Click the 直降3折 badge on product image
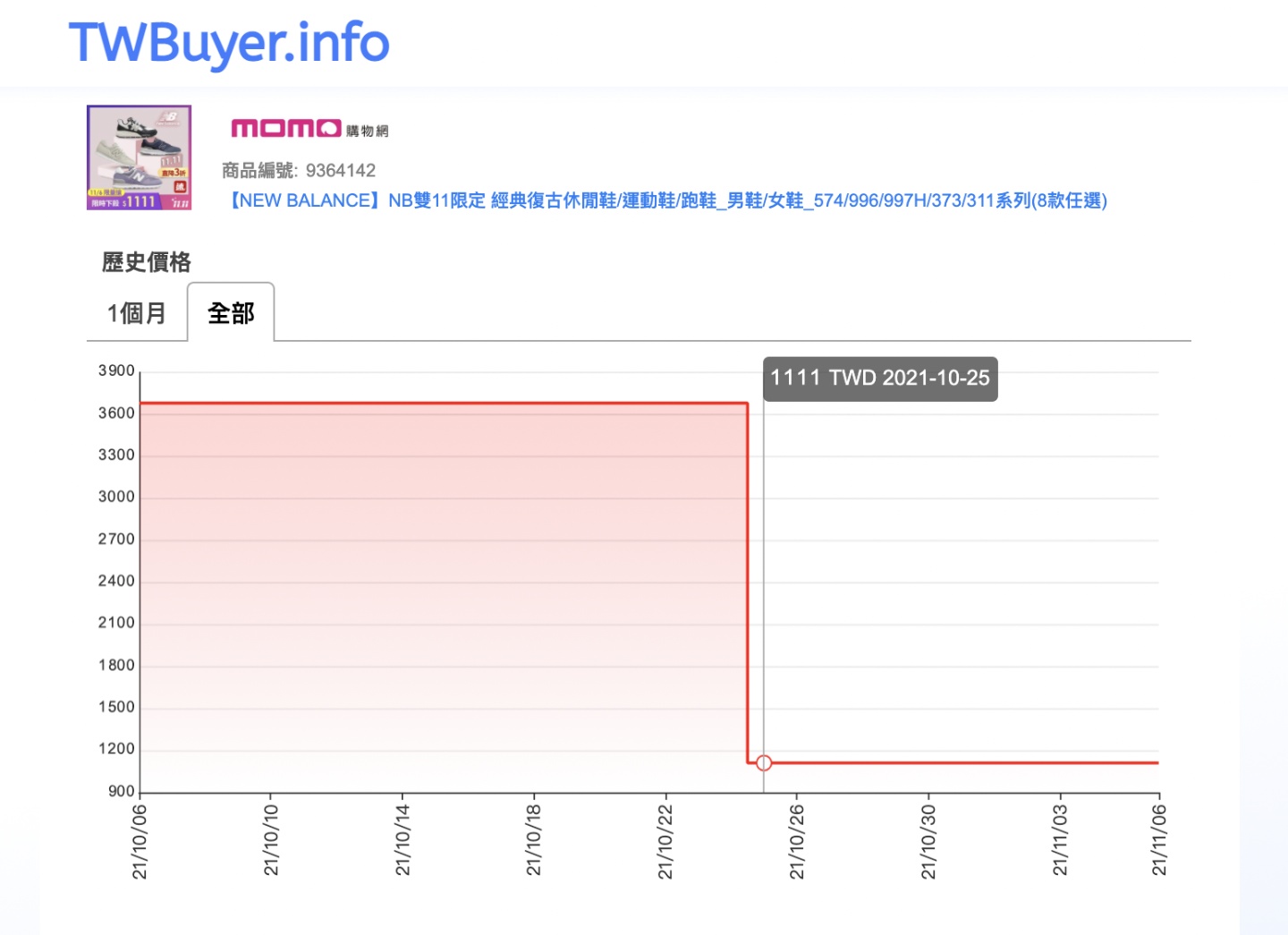 174,172
